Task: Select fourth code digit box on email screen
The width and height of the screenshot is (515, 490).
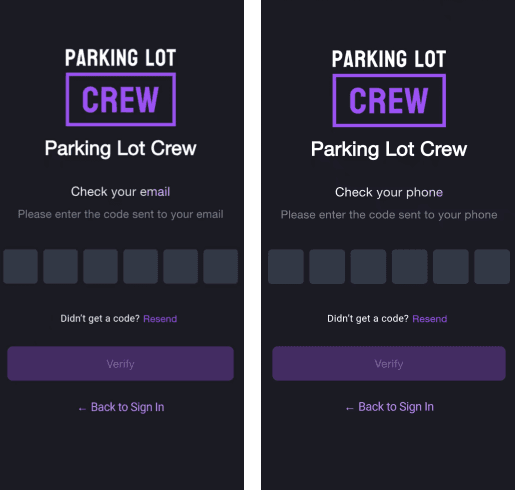Action: point(140,266)
